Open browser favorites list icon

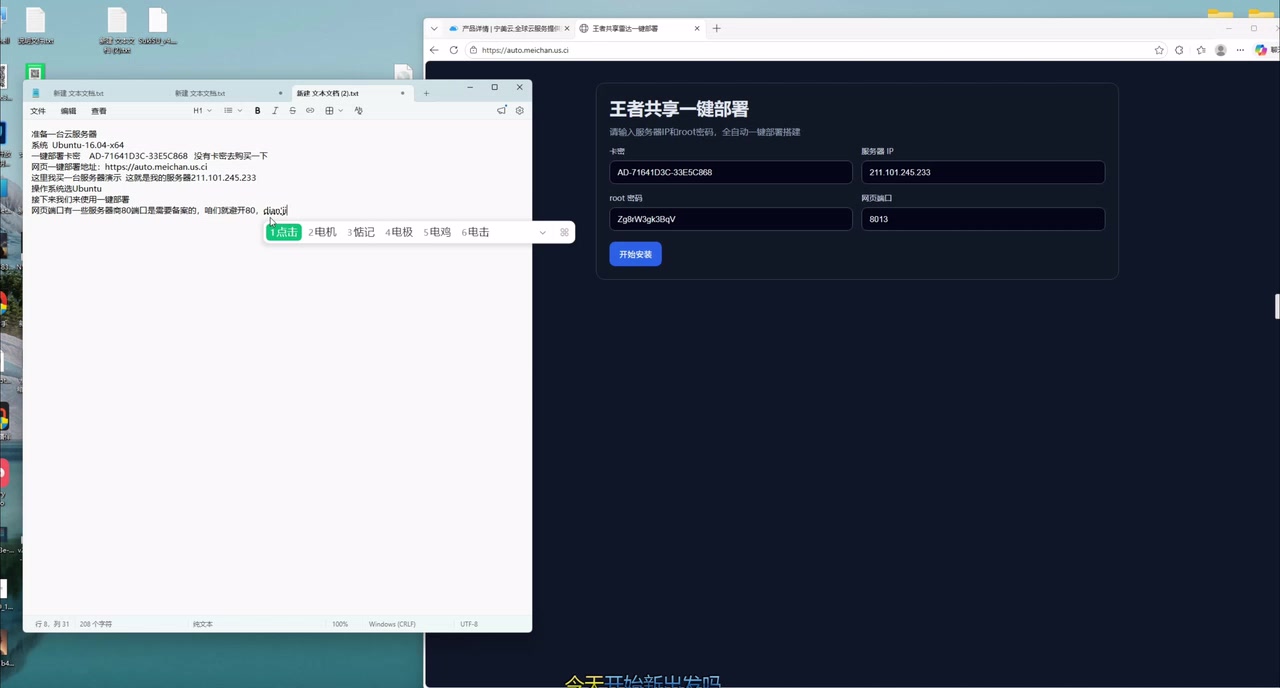click(1200, 50)
